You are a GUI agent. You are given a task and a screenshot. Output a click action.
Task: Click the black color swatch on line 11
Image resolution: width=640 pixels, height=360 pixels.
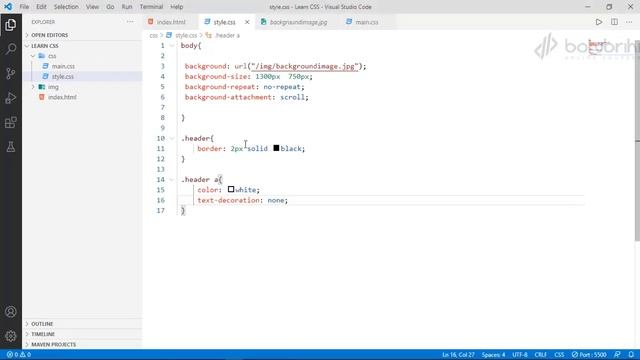pyautogui.click(x=276, y=148)
